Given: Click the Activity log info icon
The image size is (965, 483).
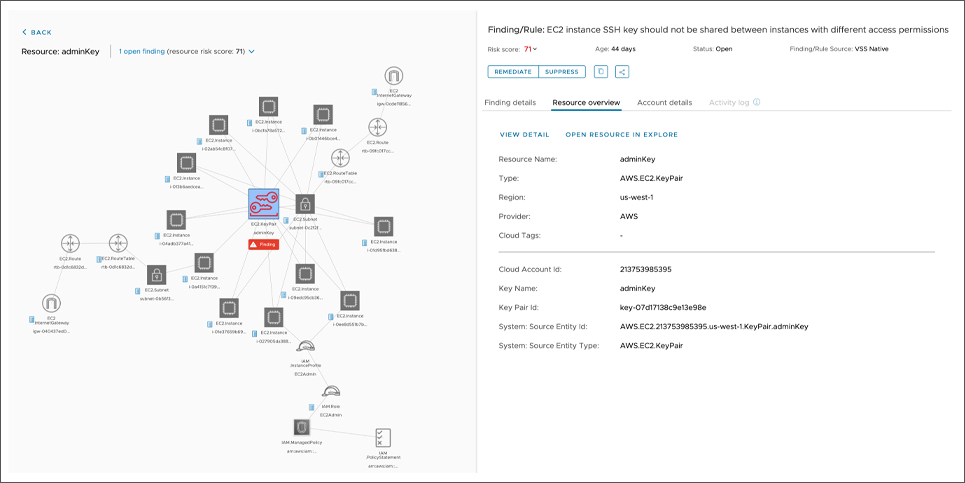Looking at the screenshot, I should (x=757, y=102).
